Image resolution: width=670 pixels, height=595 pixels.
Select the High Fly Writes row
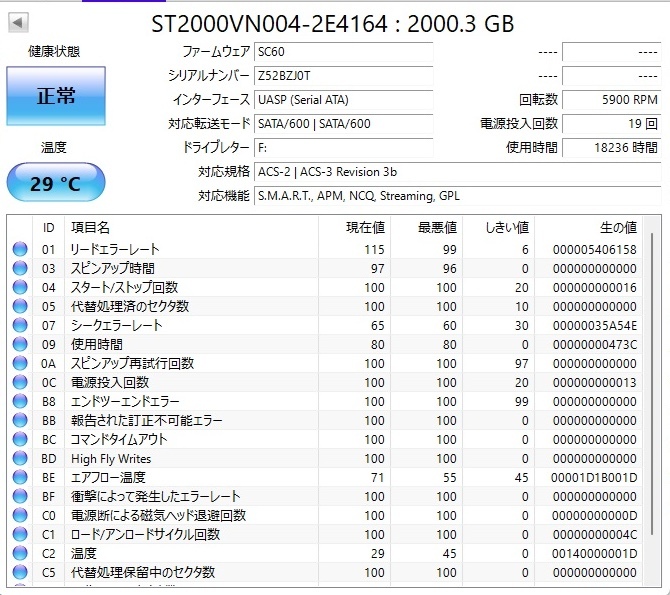[325, 458]
